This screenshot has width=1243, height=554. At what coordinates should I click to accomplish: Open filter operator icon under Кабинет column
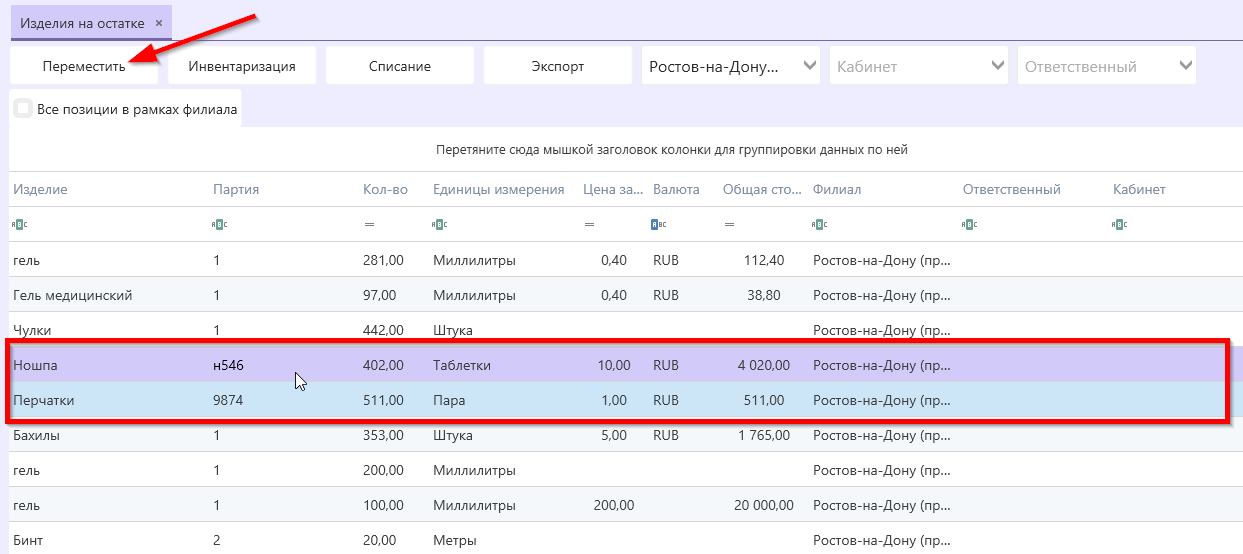click(1119, 225)
